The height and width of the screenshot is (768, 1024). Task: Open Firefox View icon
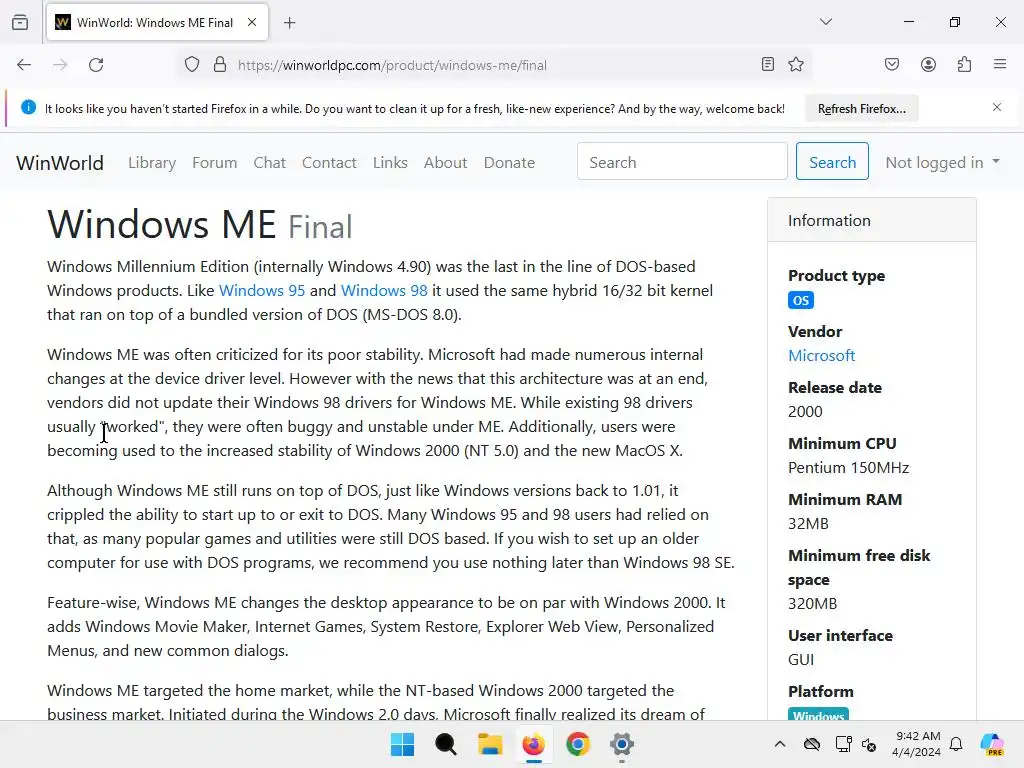(x=20, y=22)
